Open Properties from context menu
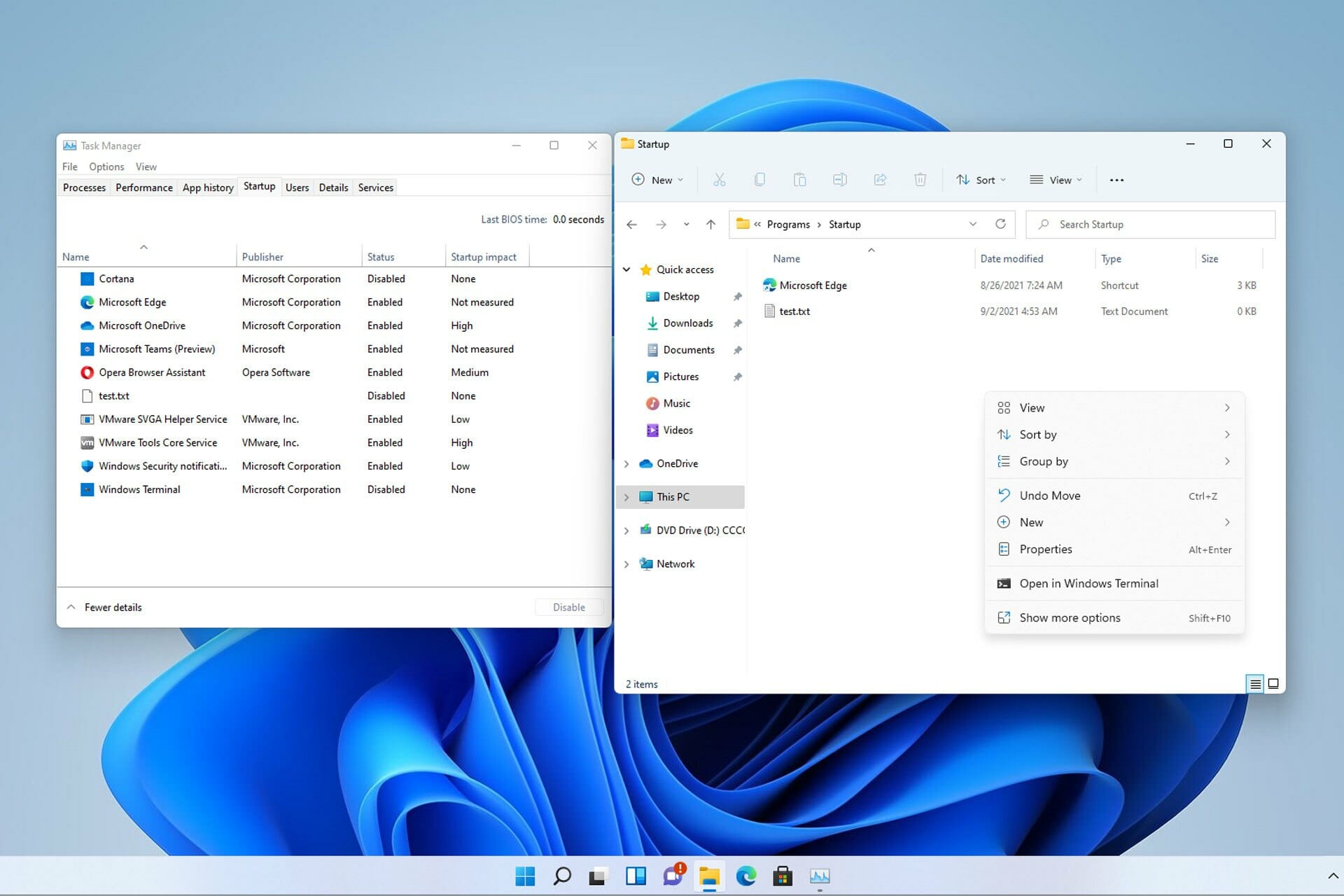Screen dimensions: 1344x896 click(x=1114, y=549)
